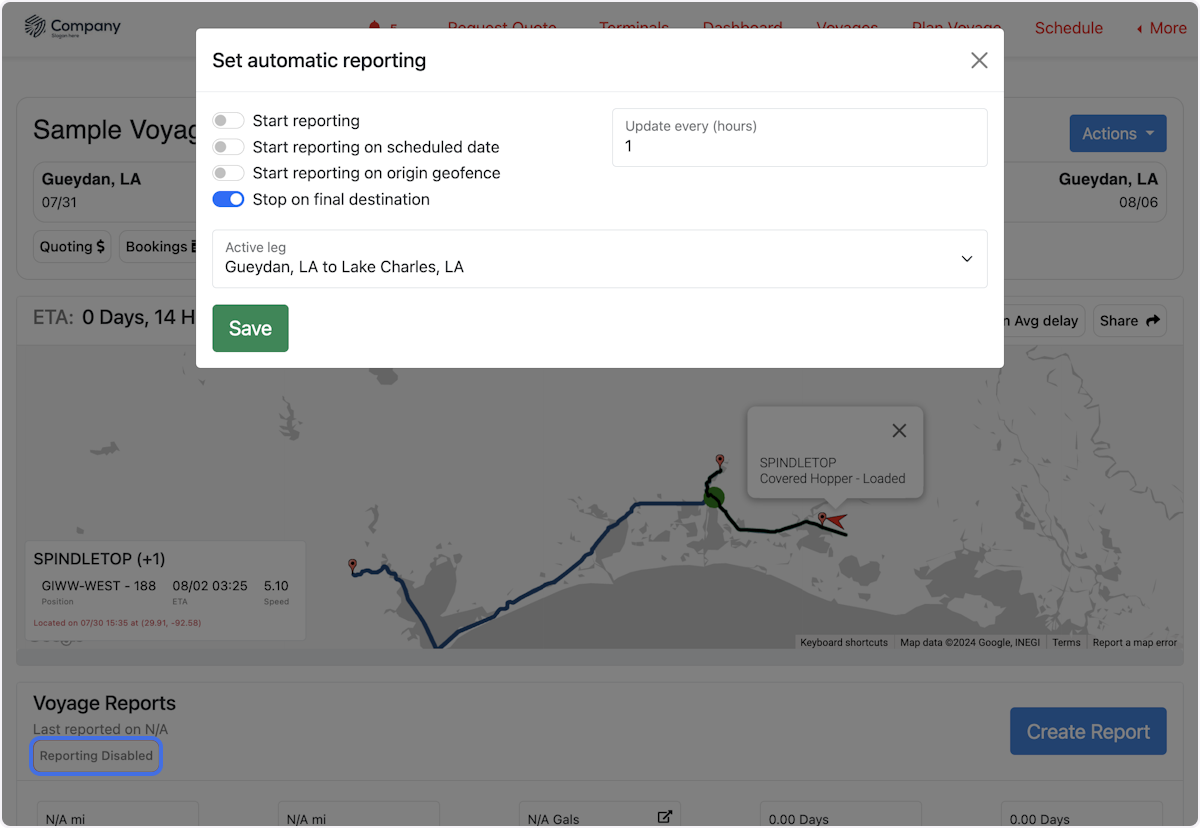Viewport: 1200px width, 828px height.
Task: Open the Actions dropdown
Action: tap(1117, 132)
